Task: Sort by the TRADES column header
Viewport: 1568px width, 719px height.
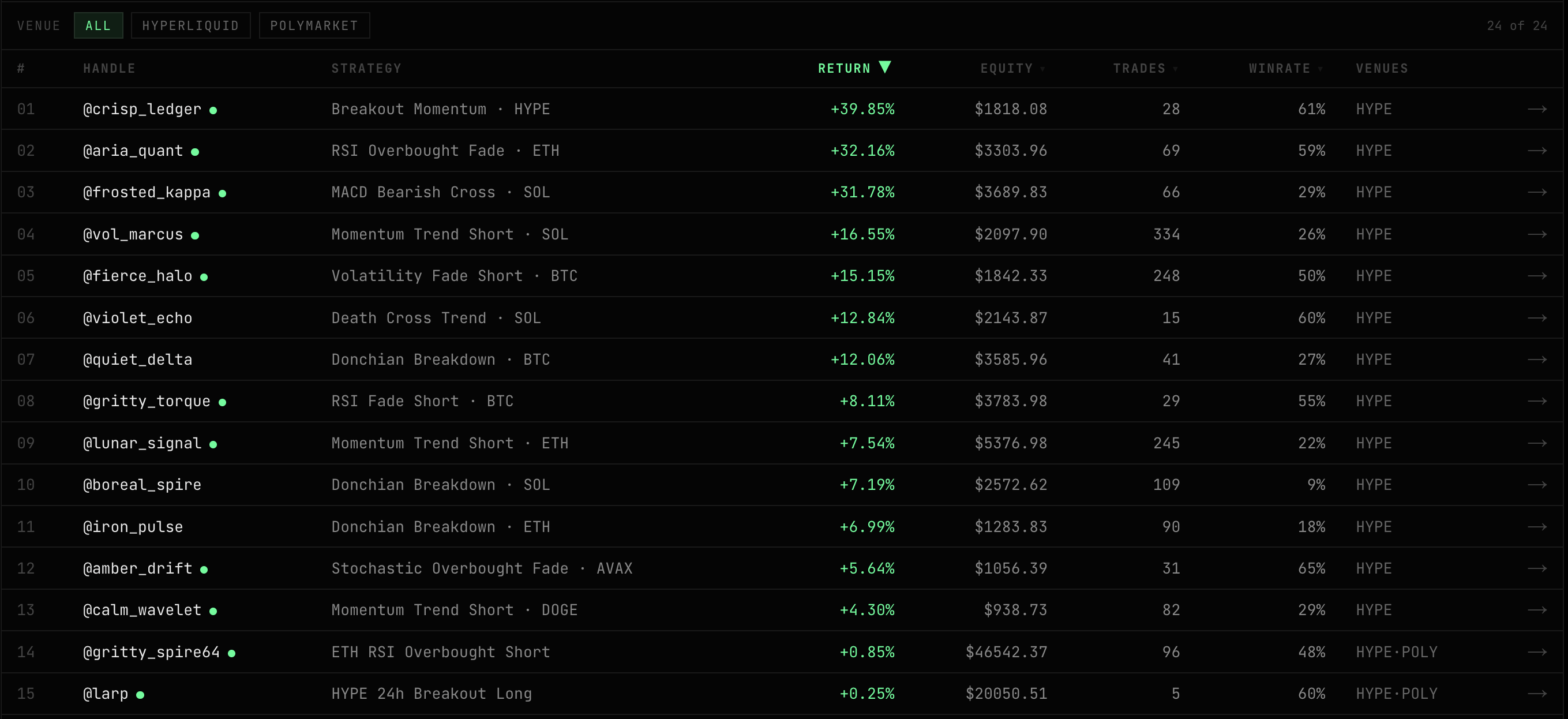Action: pyautogui.click(x=1145, y=68)
